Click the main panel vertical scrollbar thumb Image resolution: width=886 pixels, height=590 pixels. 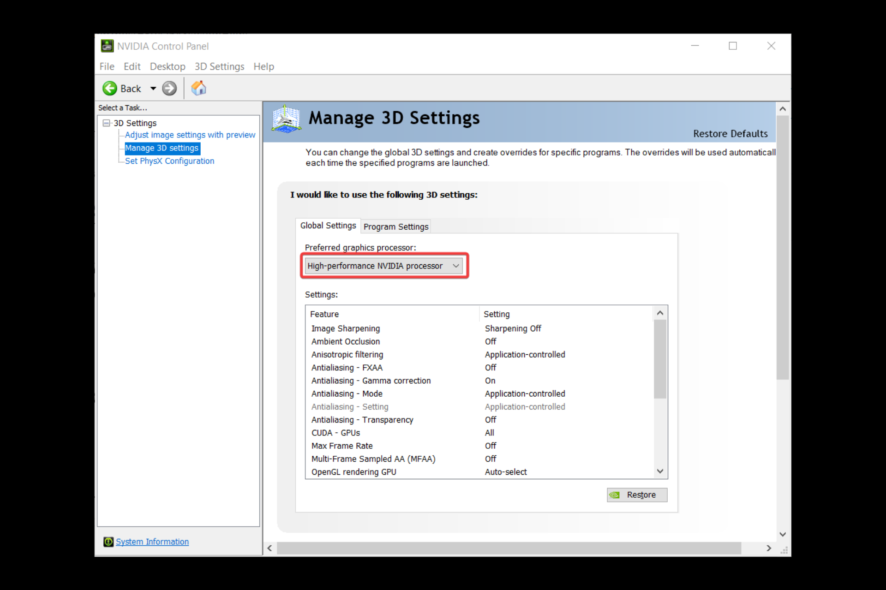pyautogui.click(x=782, y=248)
